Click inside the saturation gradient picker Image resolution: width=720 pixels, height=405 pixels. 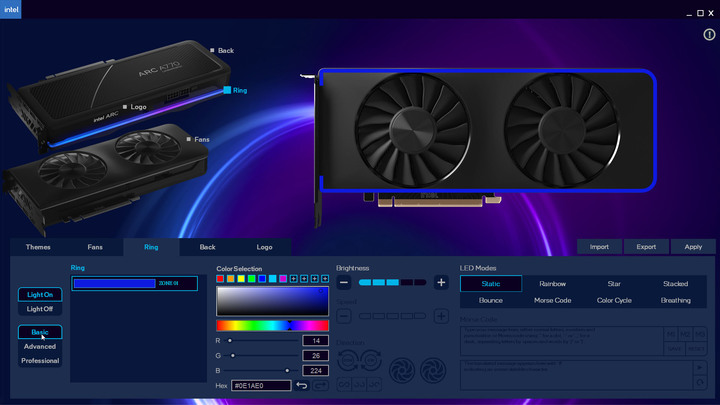[272, 301]
